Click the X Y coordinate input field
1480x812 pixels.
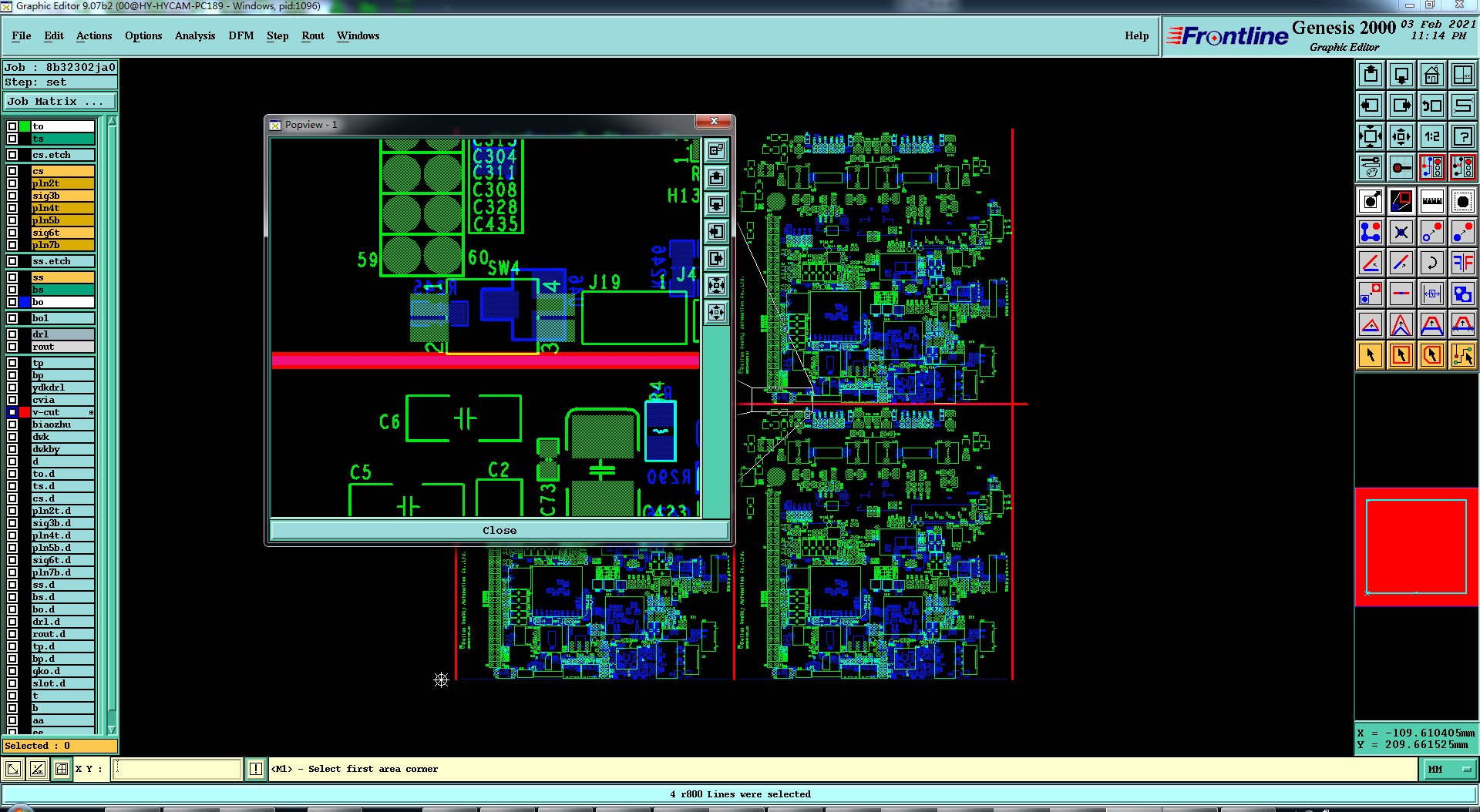pyautogui.click(x=177, y=769)
